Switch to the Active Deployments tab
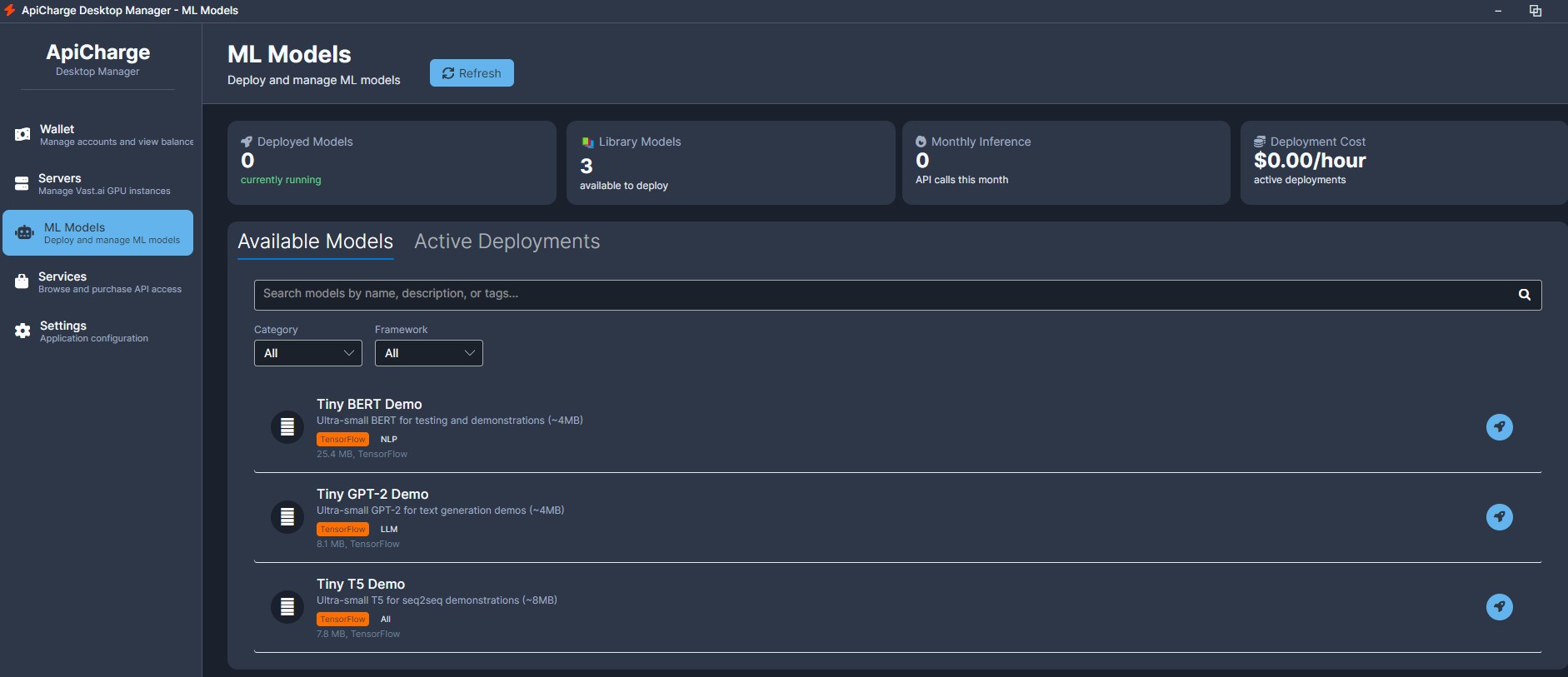This screenshot has height=677, width=1568. pos(507,241)
